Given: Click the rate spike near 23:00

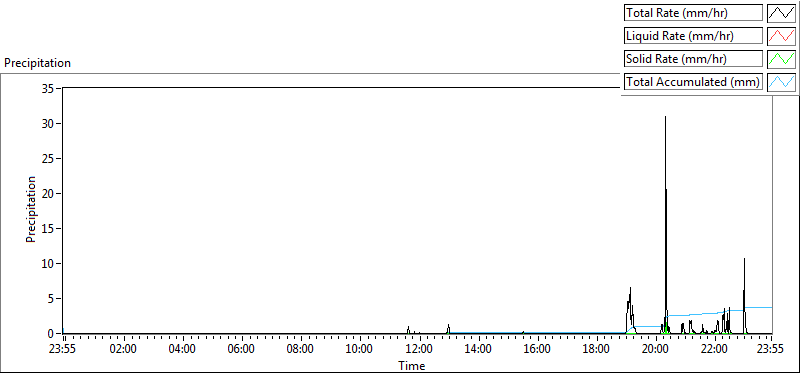Looking at the screenshot, I should 744,296.
